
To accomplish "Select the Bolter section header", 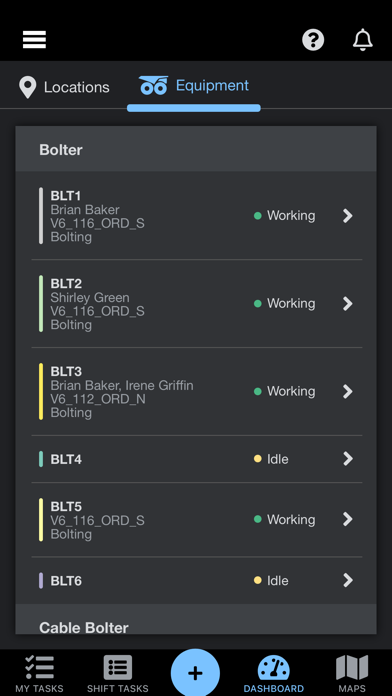I will (x=196, y=149).
